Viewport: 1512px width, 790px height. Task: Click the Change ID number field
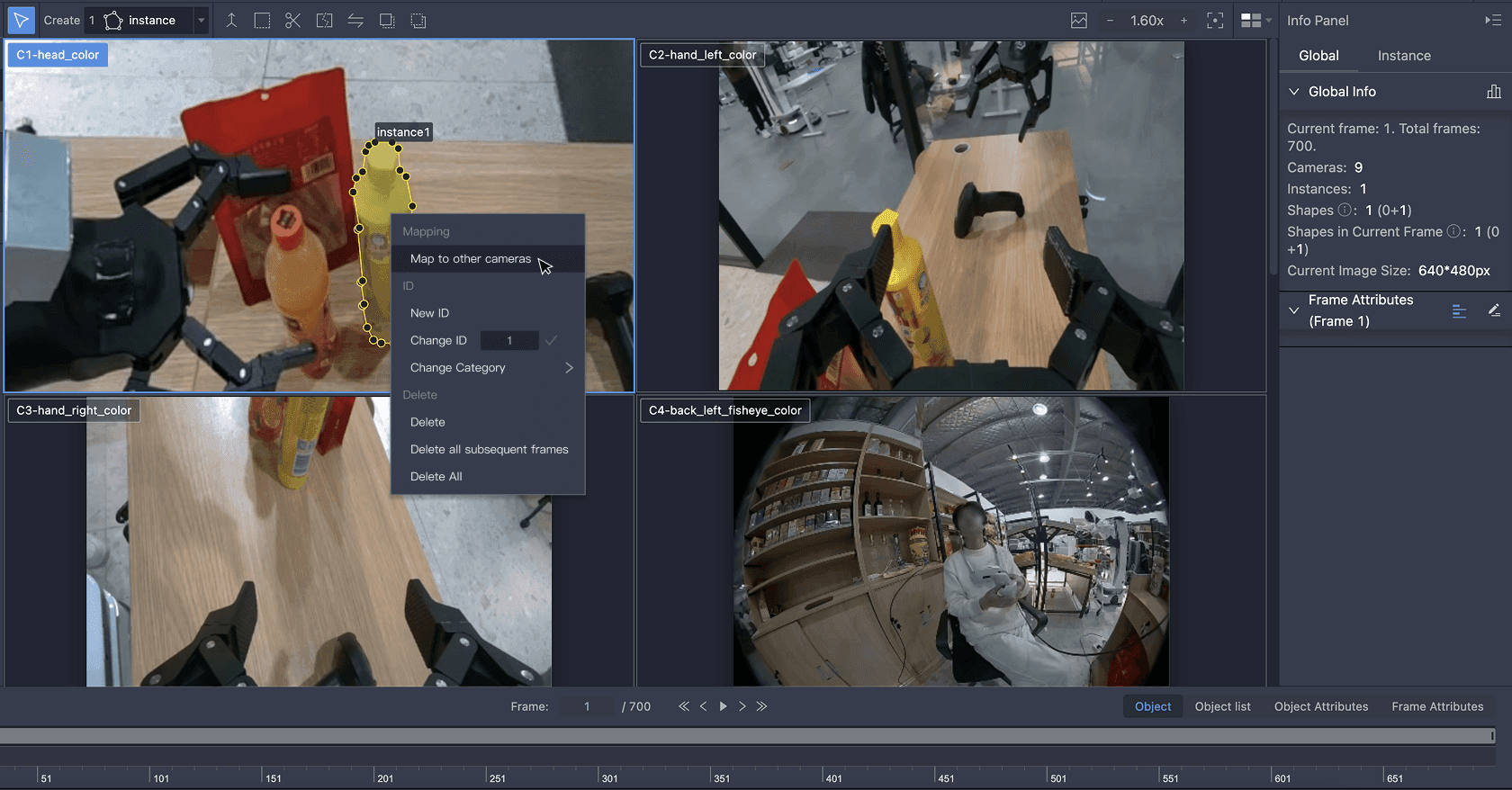(509, 340)
